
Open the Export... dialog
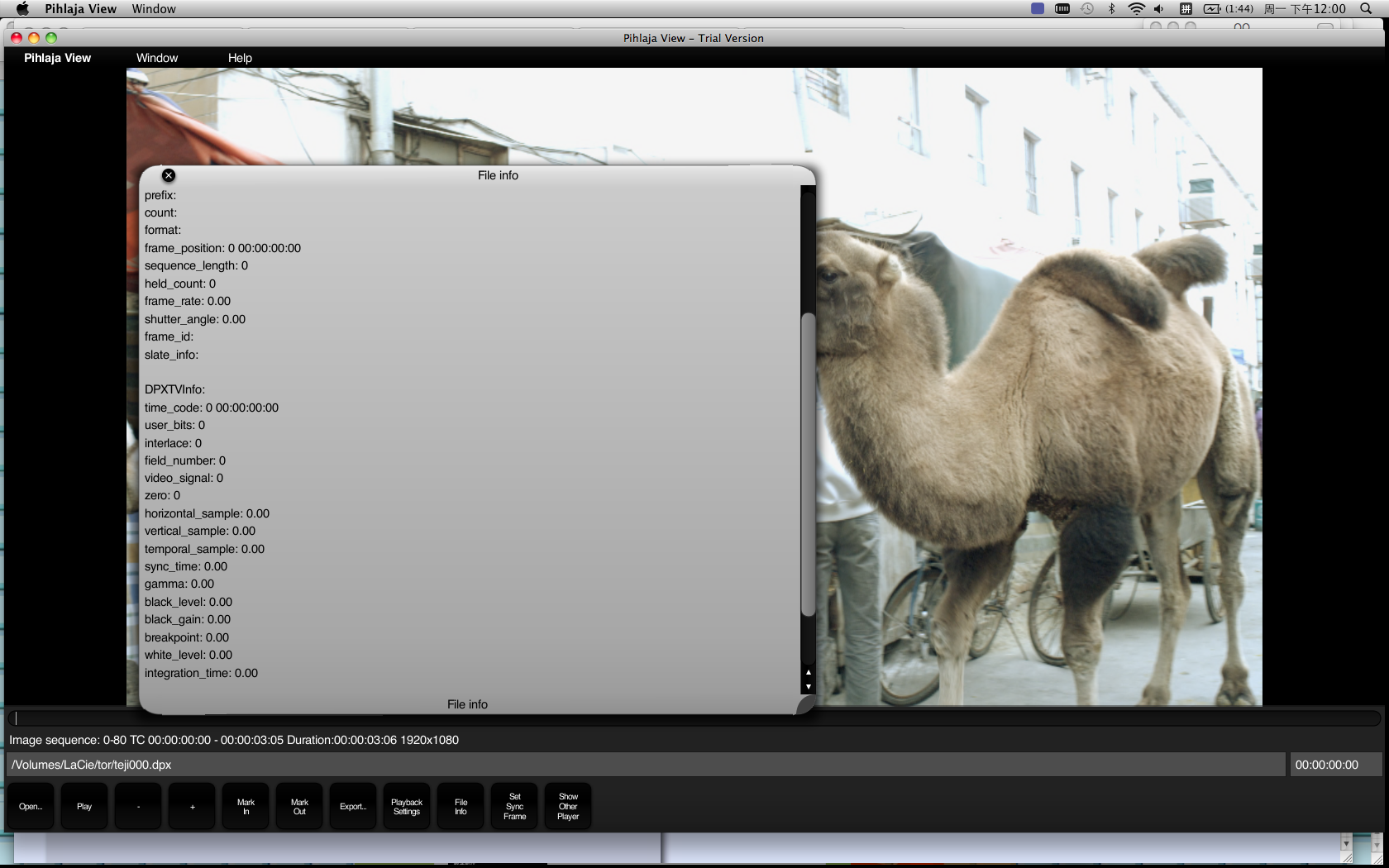353,806
